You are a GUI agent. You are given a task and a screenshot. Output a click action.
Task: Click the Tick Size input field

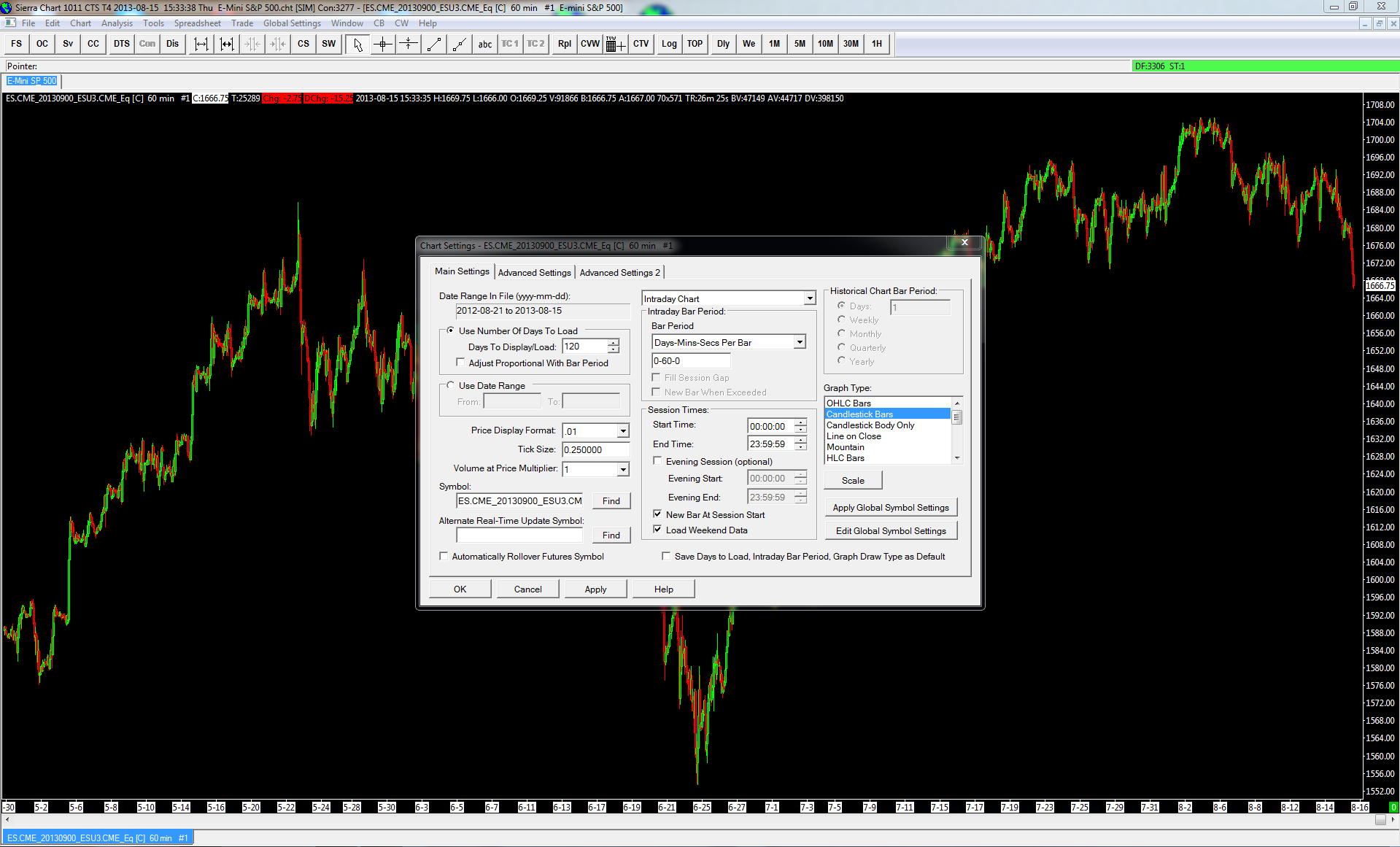[x=595, y=450]
